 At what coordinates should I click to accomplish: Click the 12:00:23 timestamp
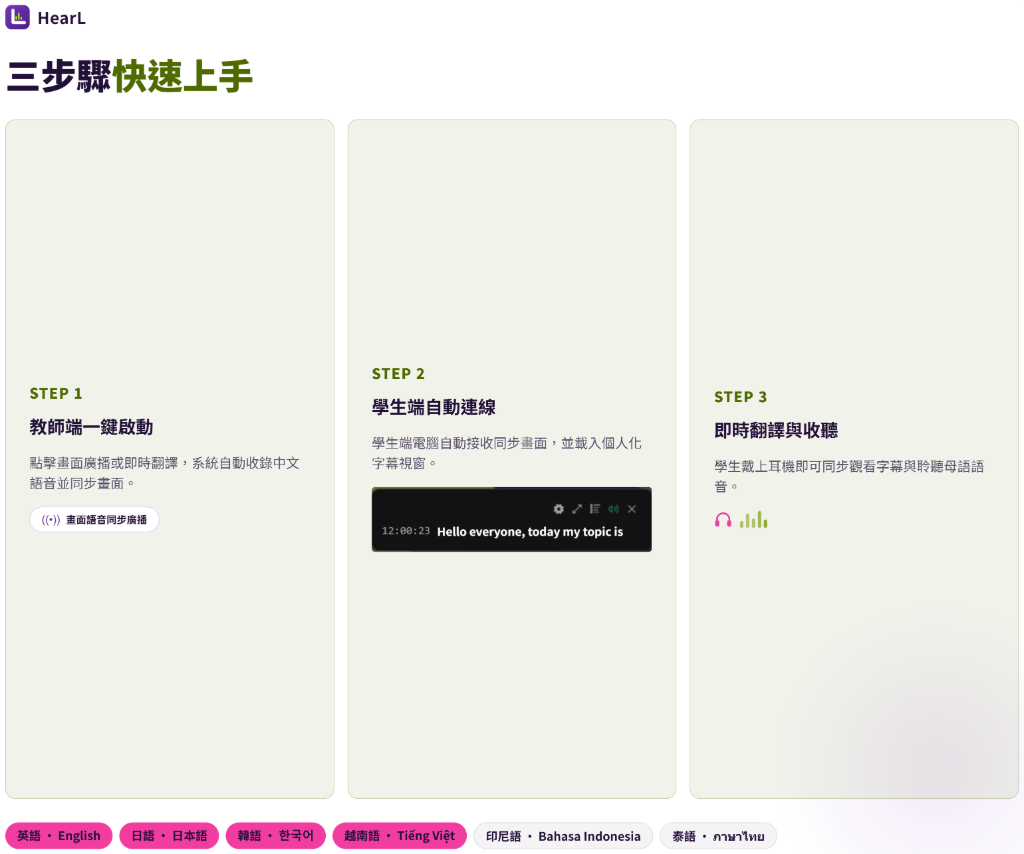[406, 531]
